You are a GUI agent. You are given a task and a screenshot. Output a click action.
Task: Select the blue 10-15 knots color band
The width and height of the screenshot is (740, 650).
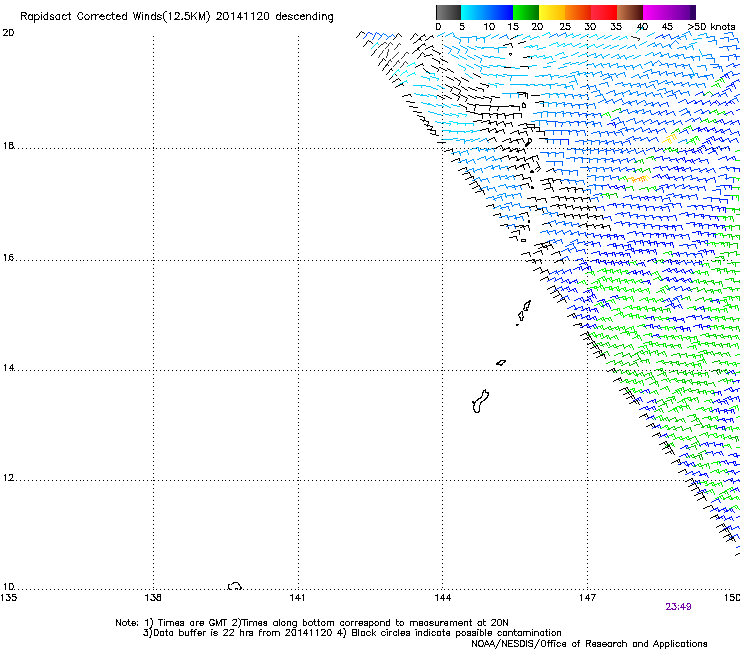click(x=500, y=12)
